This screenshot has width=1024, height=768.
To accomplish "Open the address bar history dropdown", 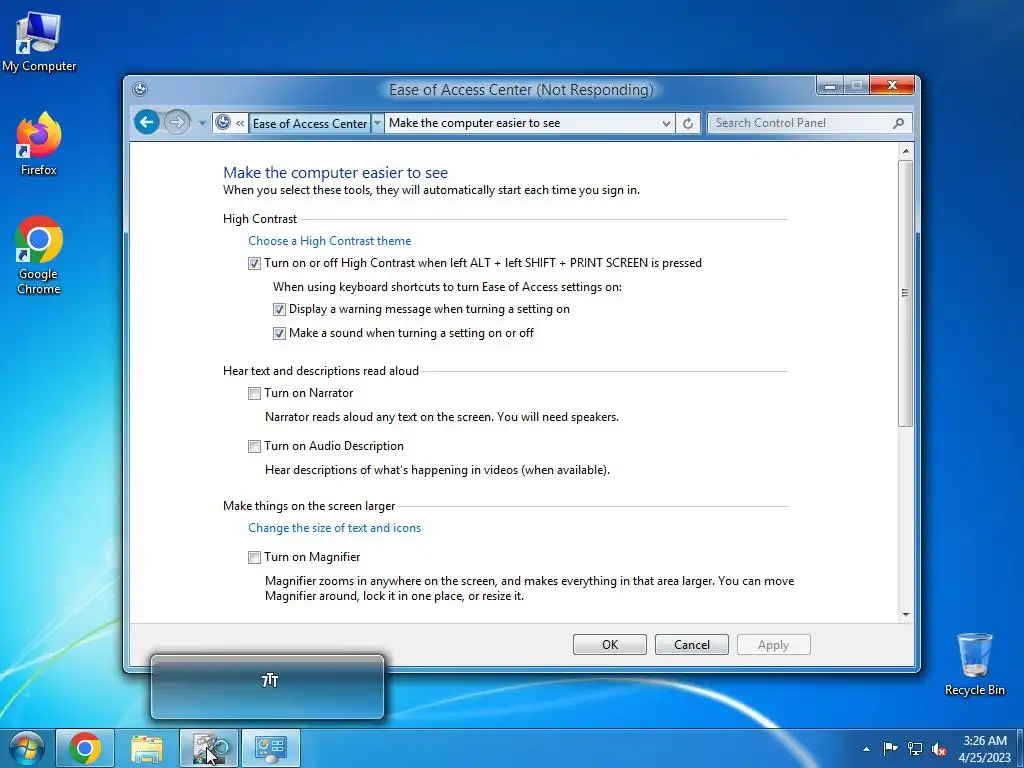I will coord(665,123).
